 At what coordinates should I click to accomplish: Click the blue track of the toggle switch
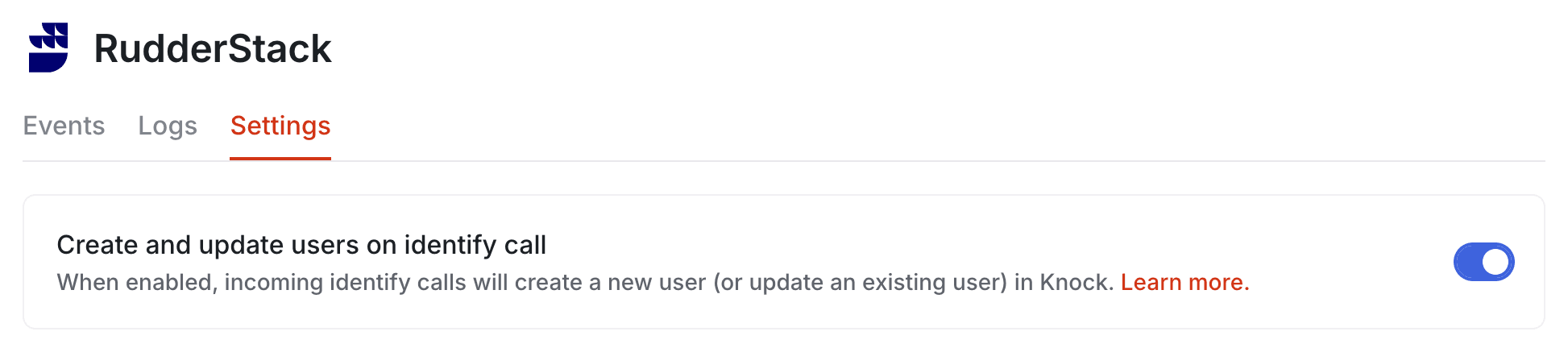pos(1470,262)
